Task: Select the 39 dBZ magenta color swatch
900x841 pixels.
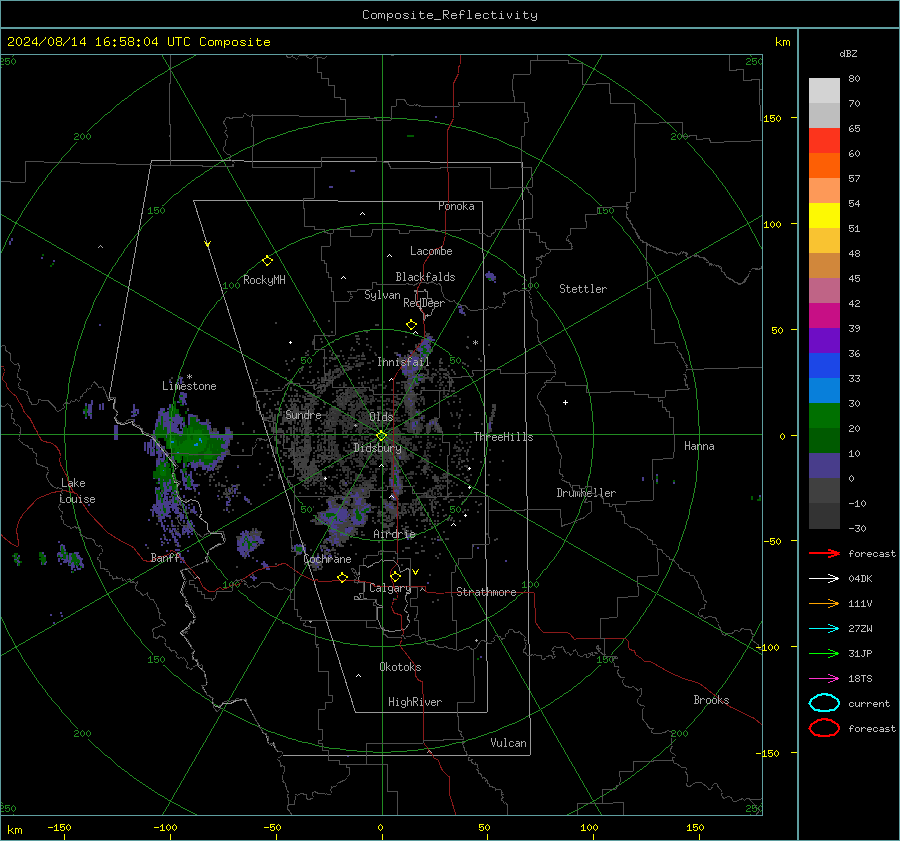Action: (824, 316)
